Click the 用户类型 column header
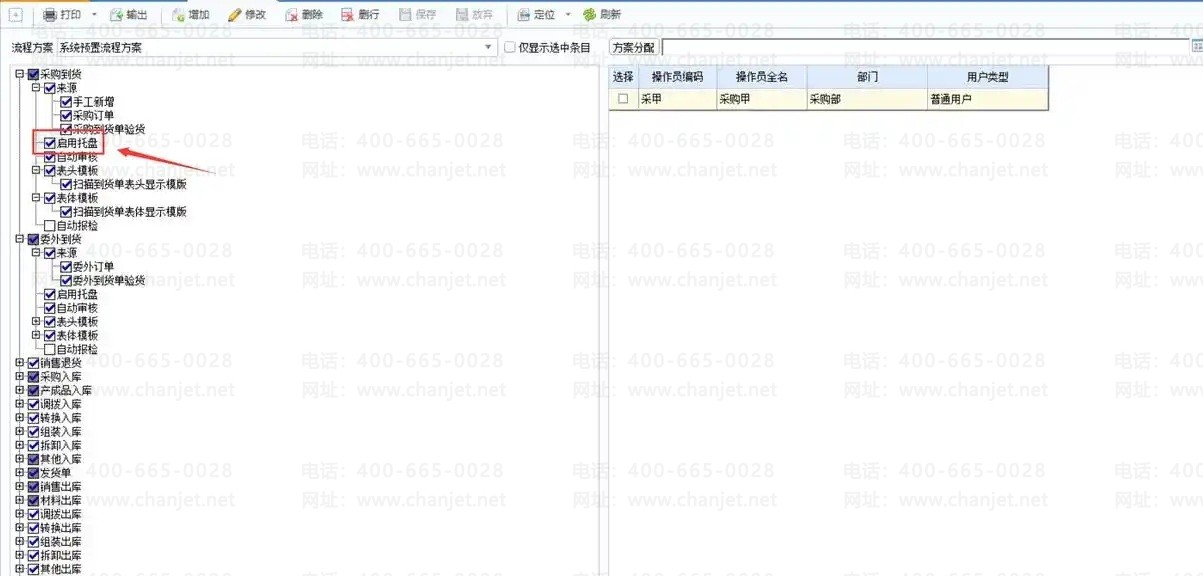This screenshot has height=576, width=1203. pos(987,76)
